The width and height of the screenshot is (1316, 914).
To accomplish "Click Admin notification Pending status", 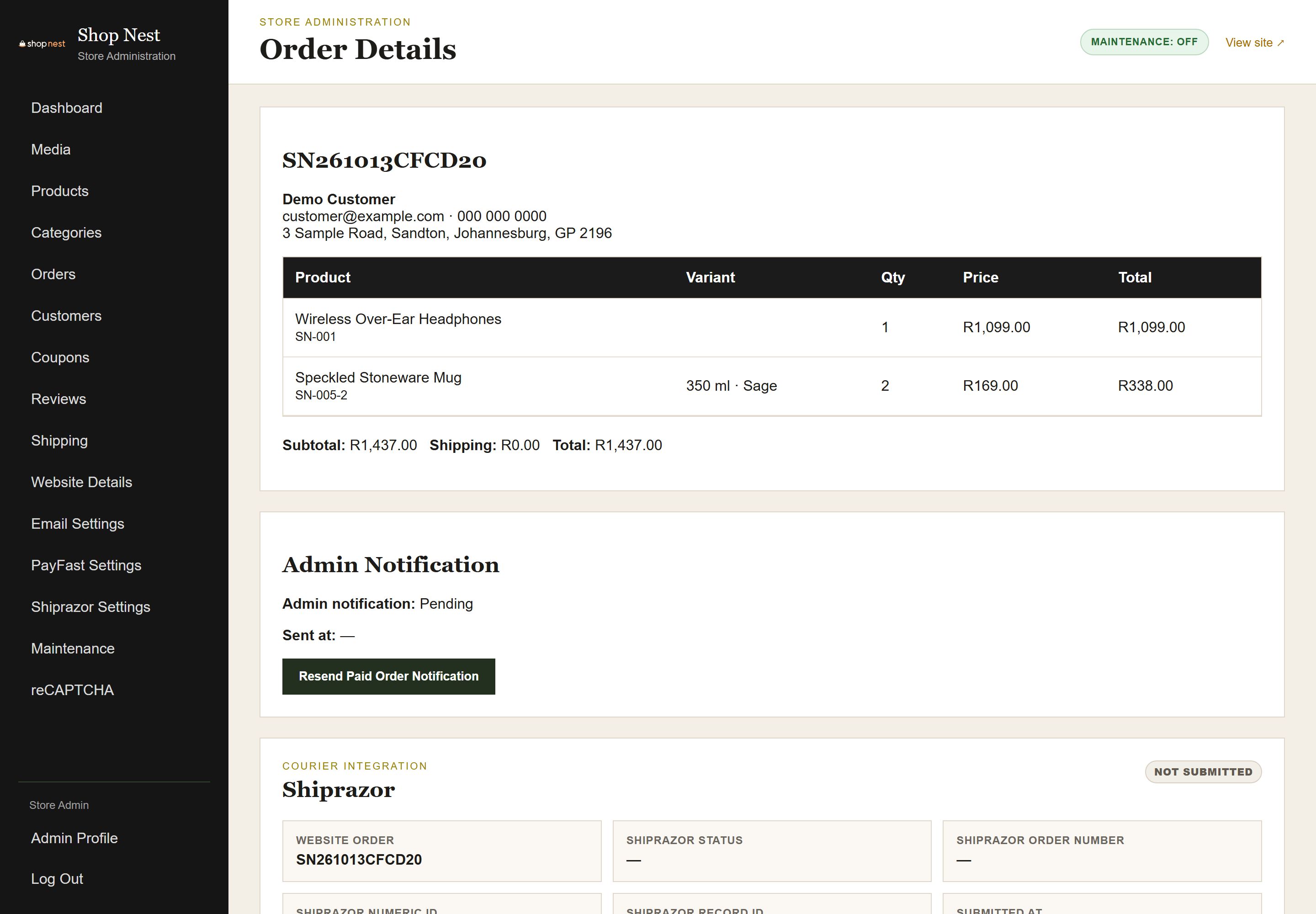I will [446, 604].
